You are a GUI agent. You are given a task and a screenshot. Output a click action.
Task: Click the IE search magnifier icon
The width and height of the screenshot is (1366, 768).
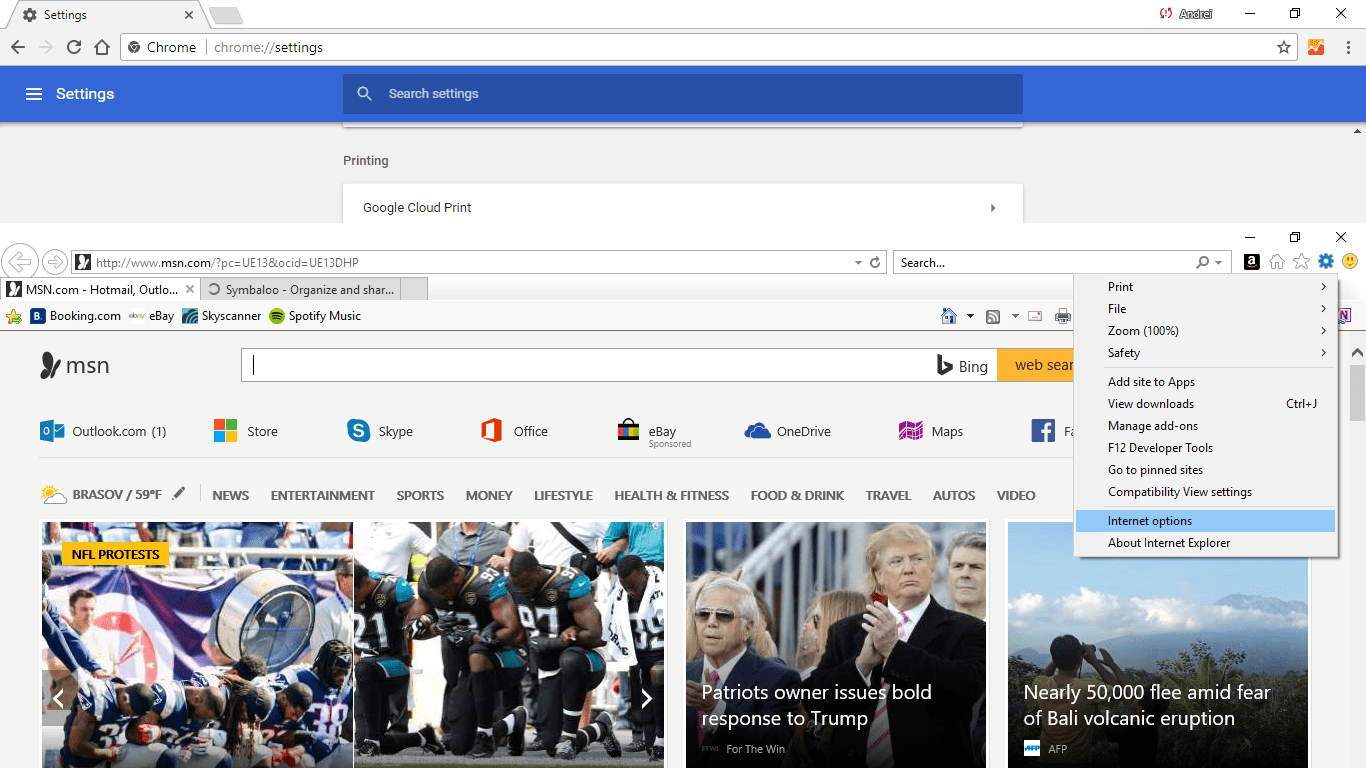tap(1203, 262)
